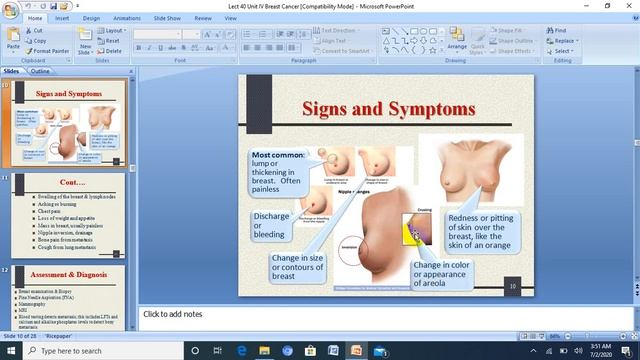This screenshot has height=360, width=640.
Task: Open the Slide Show ribbon tab
Action: click(167, 18)
